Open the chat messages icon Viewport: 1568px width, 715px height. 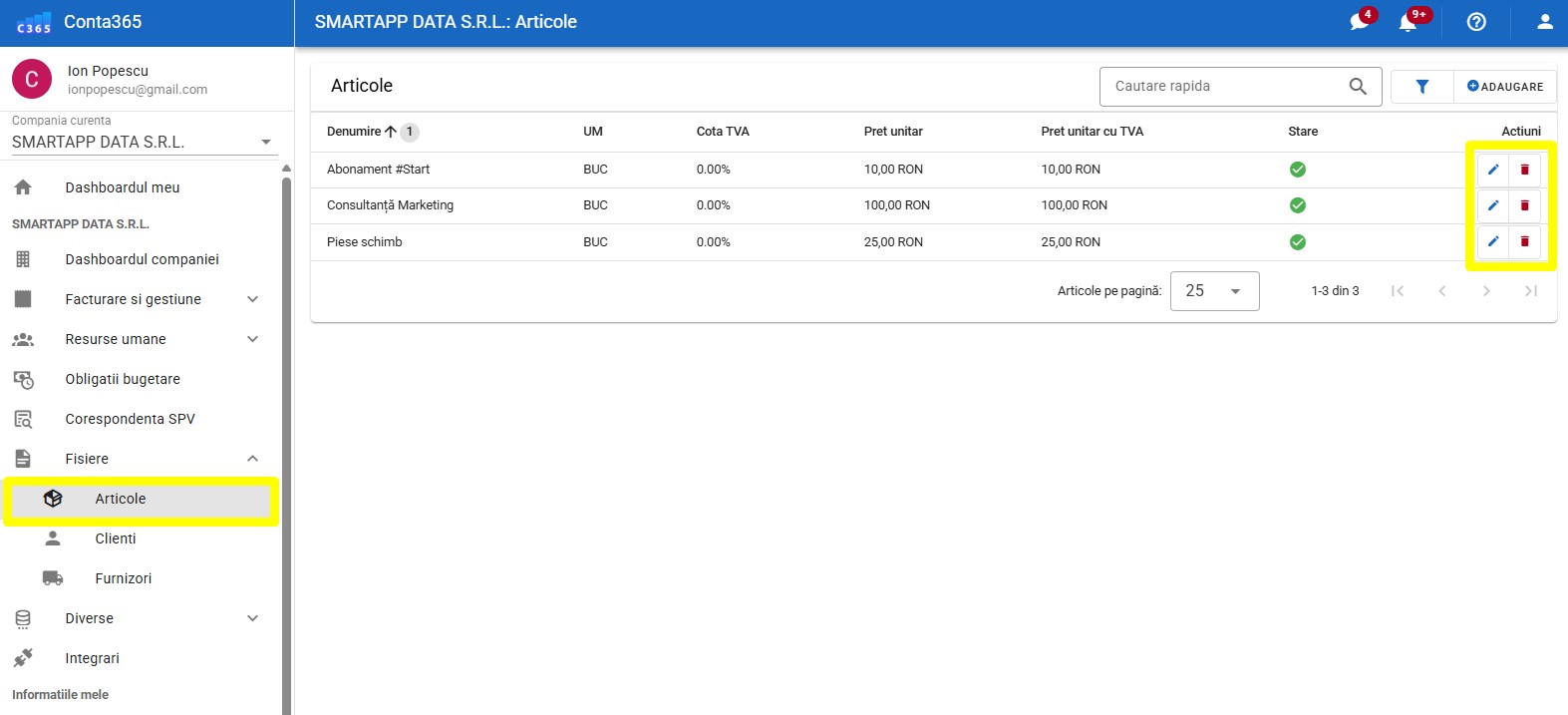(x=1359, y=22)
